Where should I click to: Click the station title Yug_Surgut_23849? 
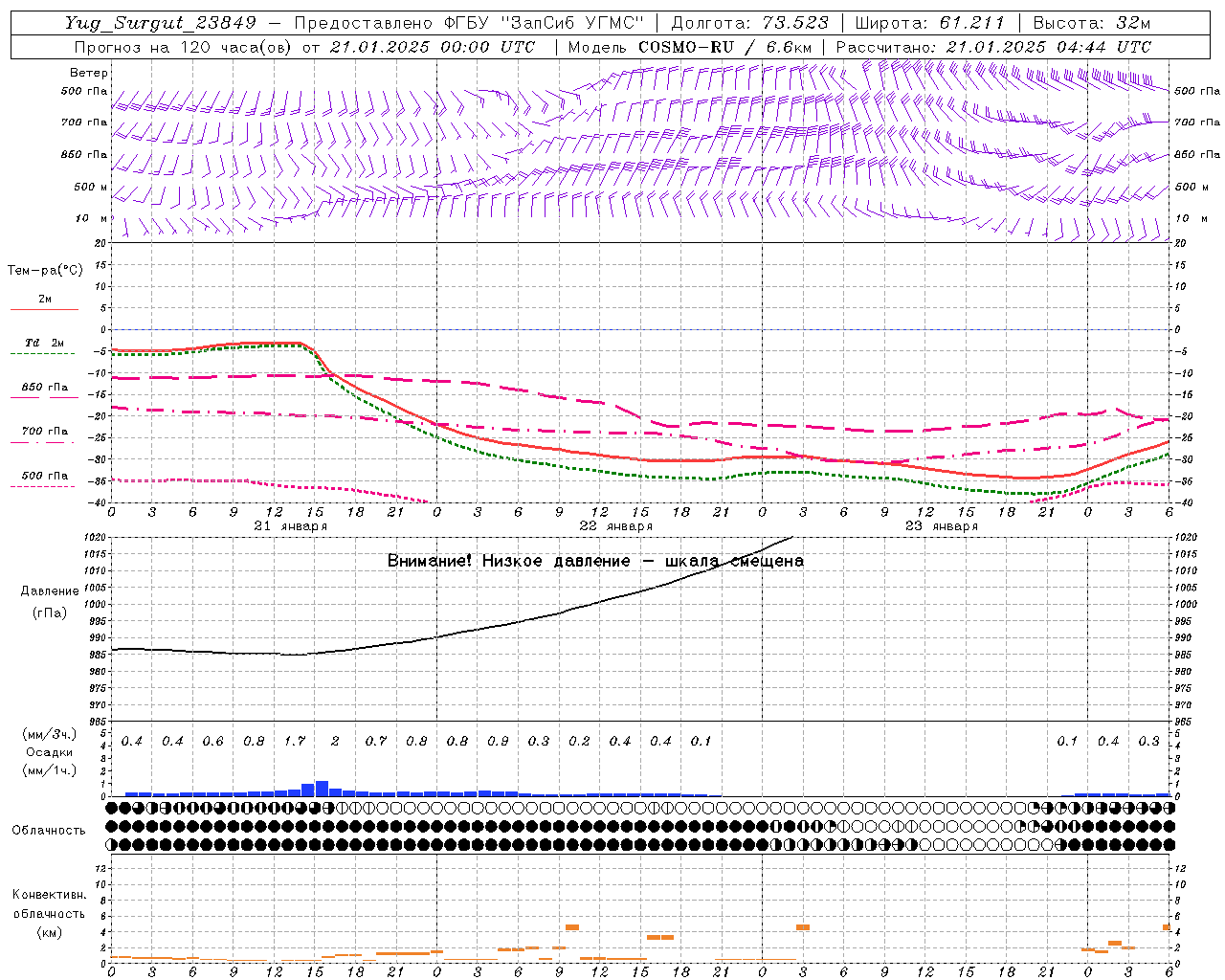tap(161, 23)
